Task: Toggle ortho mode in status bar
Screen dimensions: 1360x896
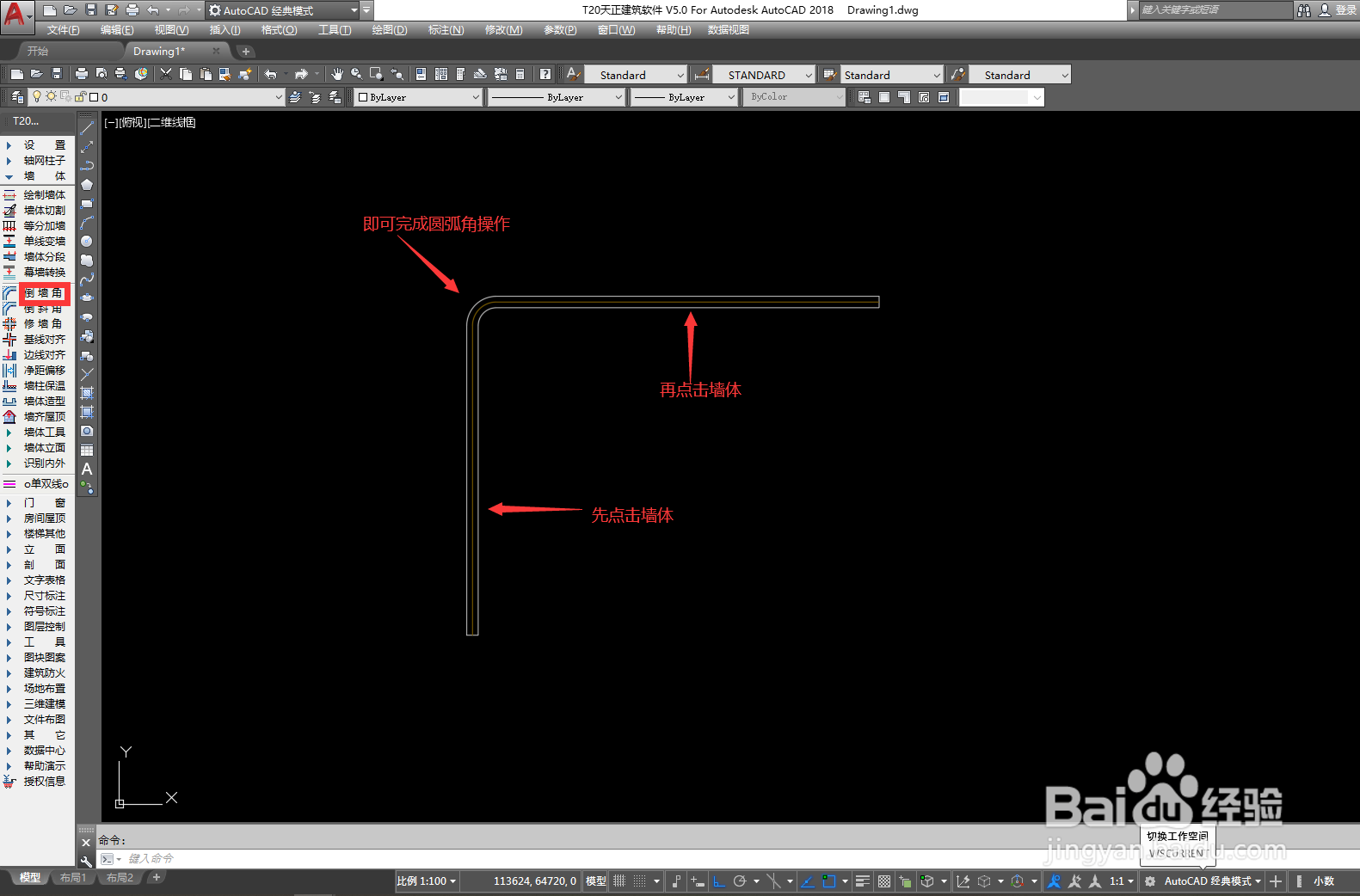Action: pos(719,881)
